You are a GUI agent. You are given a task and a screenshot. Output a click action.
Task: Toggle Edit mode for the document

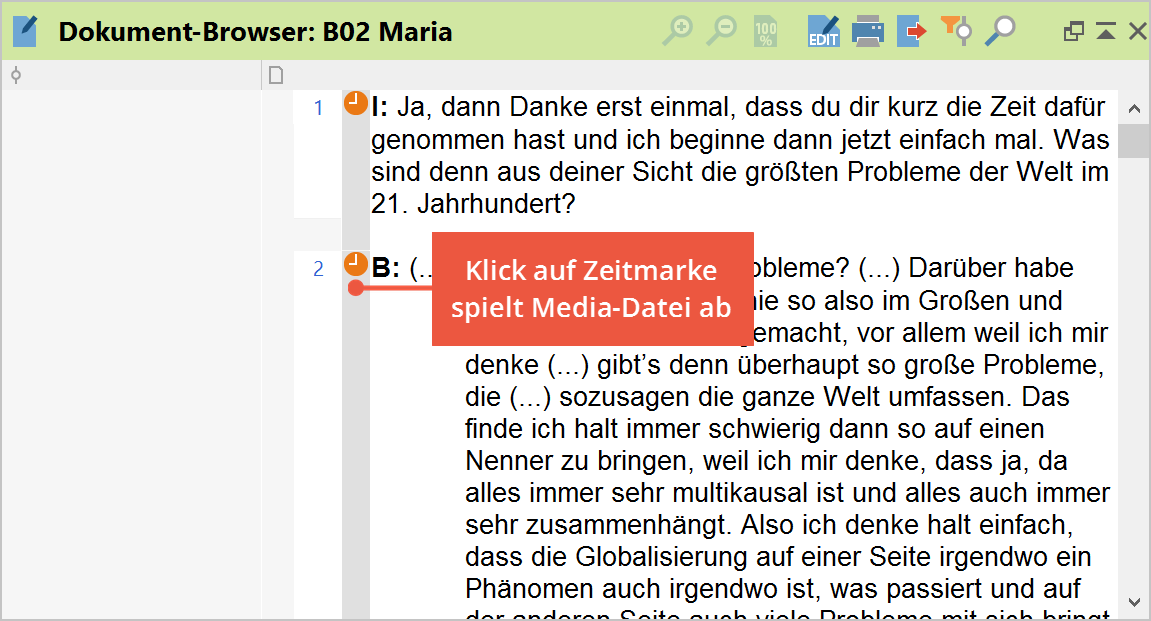coord(823,31)
